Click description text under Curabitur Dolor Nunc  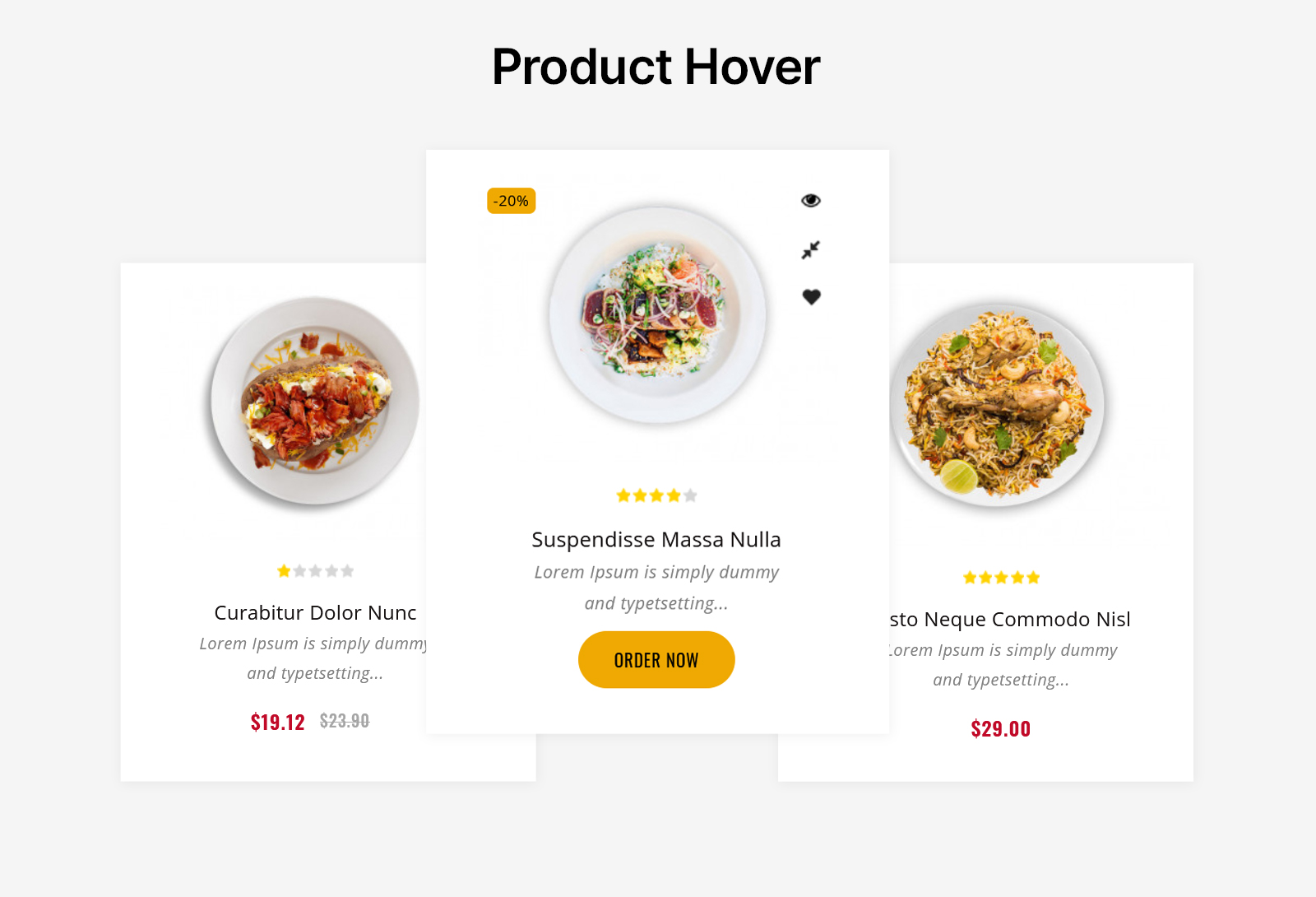[x=313, y=658]
